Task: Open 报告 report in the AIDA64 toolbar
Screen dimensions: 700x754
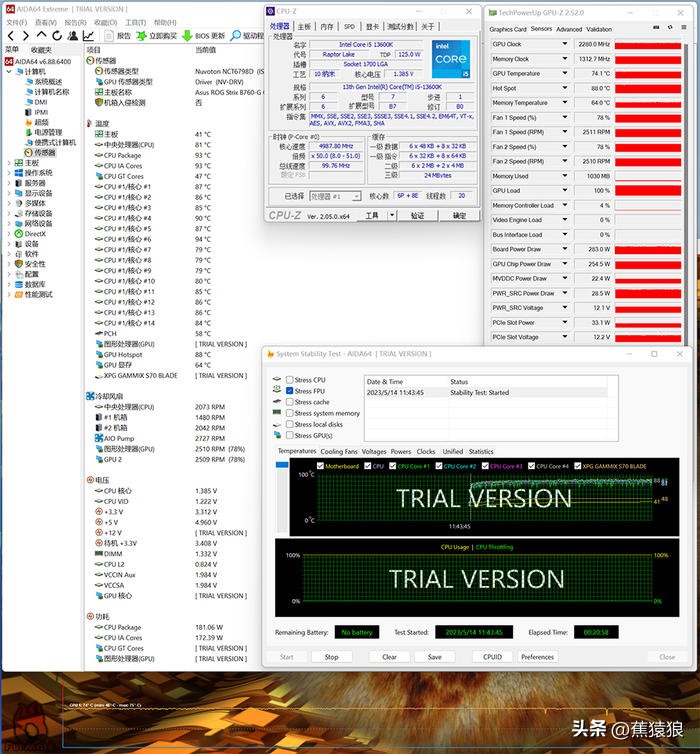Action: [x=118, y=36]
